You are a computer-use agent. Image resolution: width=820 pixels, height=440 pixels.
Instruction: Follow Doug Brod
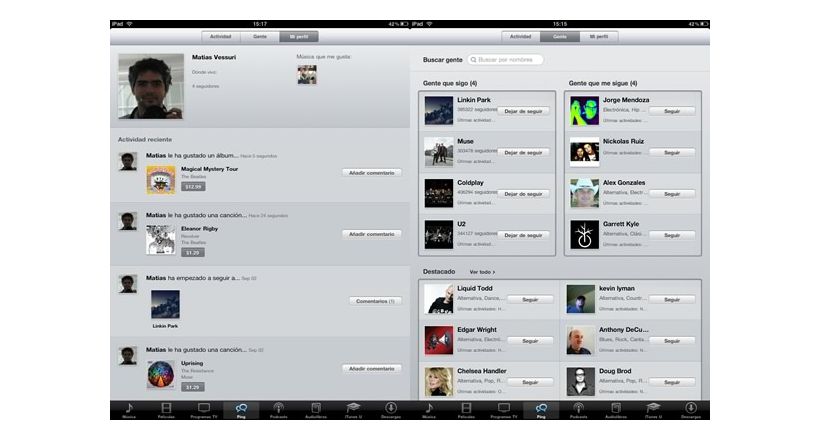(672, 382)
